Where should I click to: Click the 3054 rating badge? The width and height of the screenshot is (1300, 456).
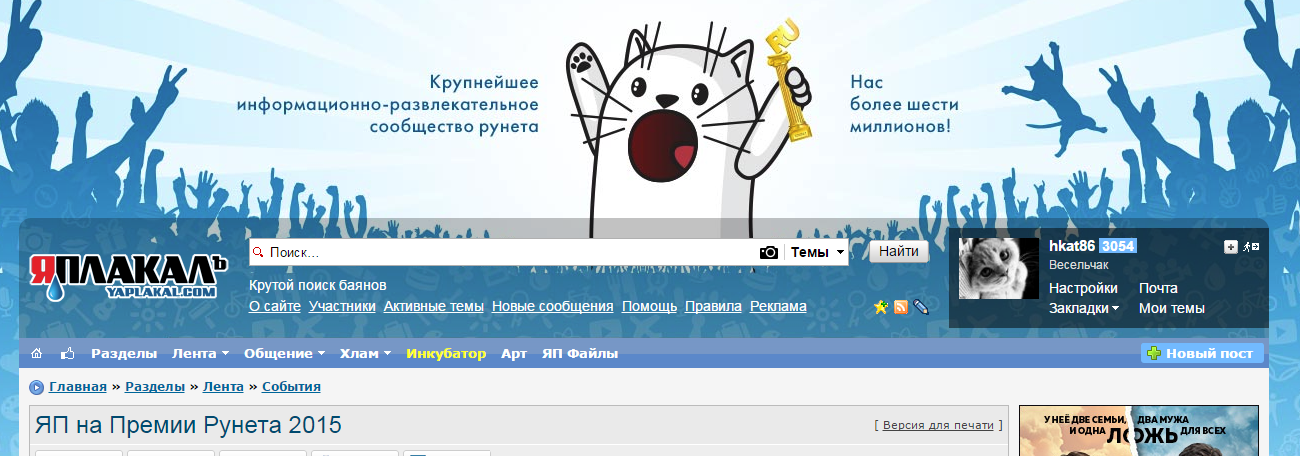(1118, 246)
